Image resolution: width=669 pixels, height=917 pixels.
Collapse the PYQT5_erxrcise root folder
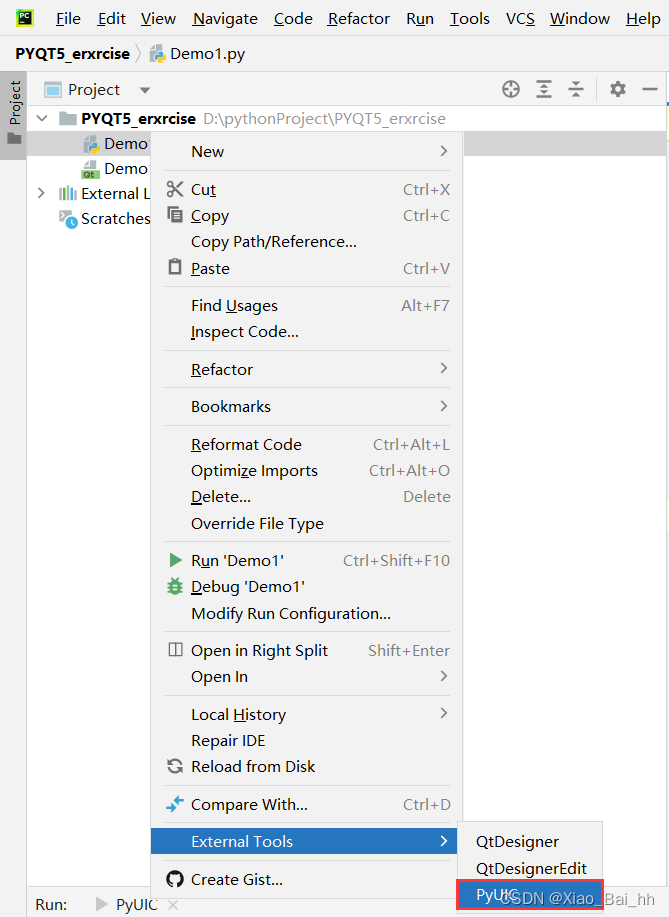tap(42, 119)
